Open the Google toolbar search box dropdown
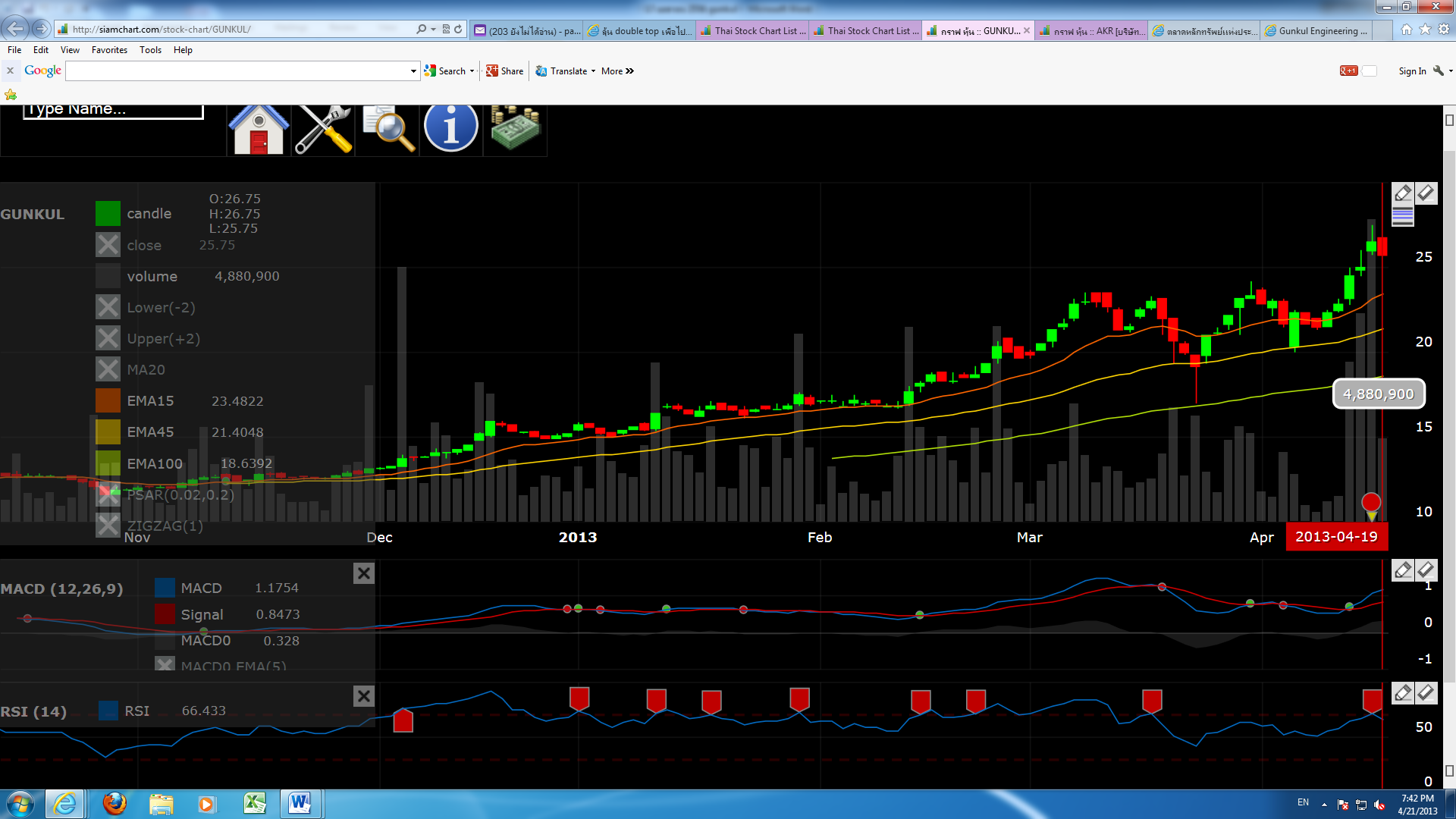 coord(413,71)
